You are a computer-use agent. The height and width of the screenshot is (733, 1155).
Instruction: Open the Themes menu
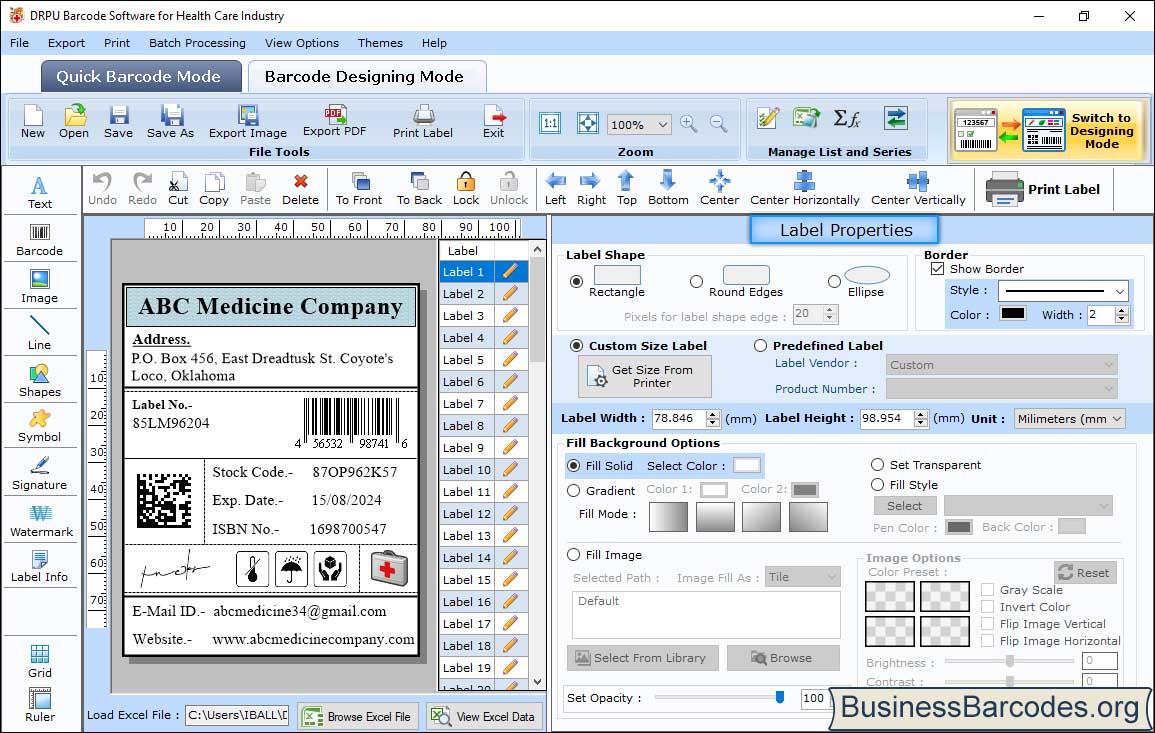(380, 43)
